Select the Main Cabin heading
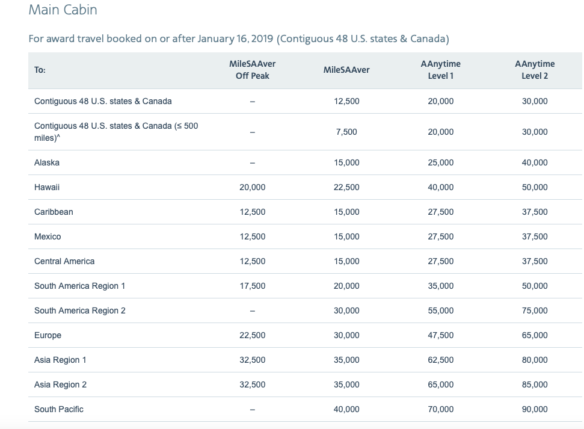Screen dimensions: 584x429 pyautogui.click(x=63, y=10)
